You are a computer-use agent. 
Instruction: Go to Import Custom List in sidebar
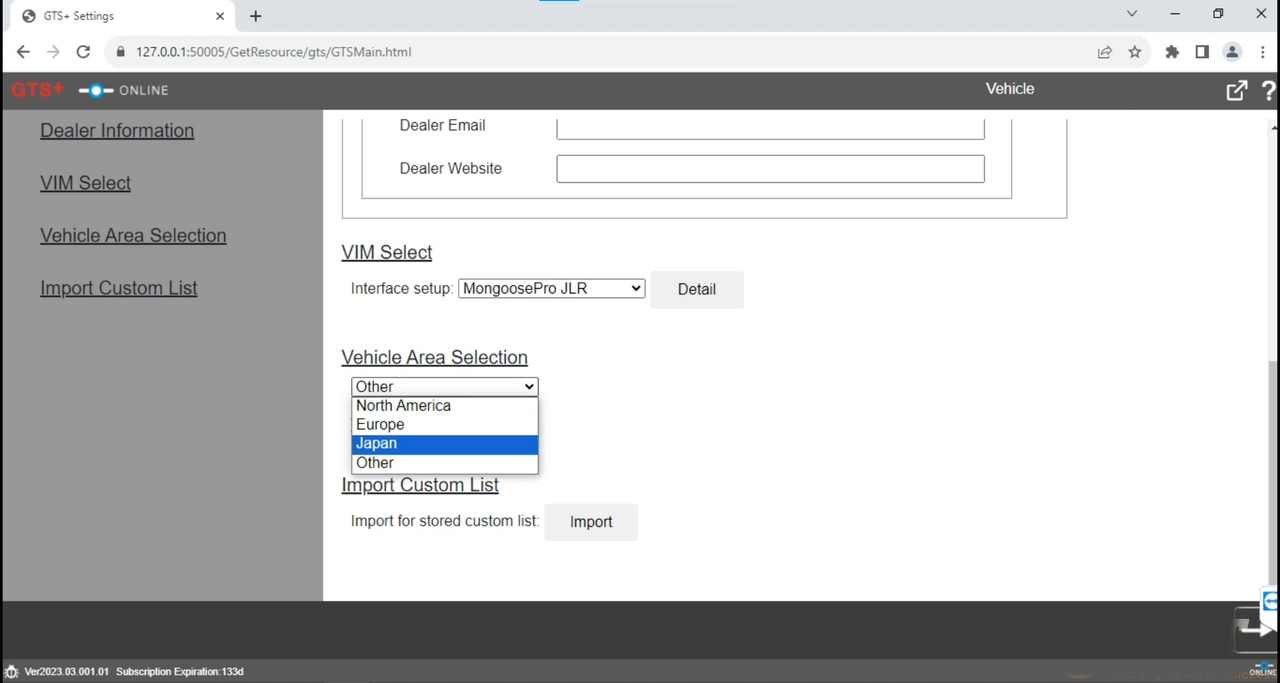point(118,288)
